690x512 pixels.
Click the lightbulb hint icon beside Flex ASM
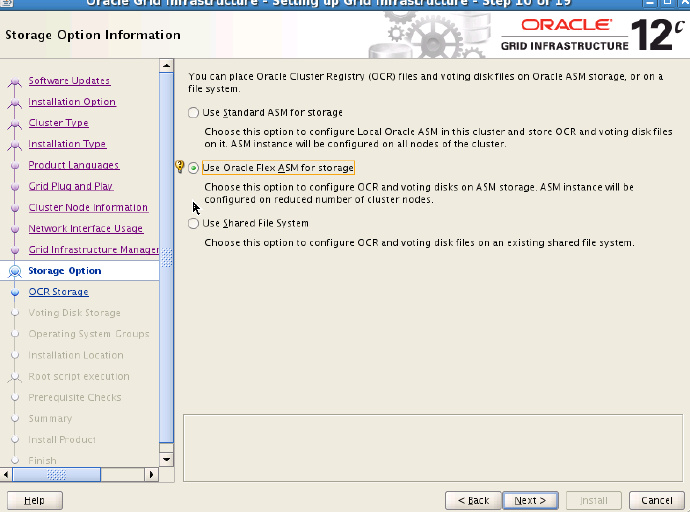(179, 166)
